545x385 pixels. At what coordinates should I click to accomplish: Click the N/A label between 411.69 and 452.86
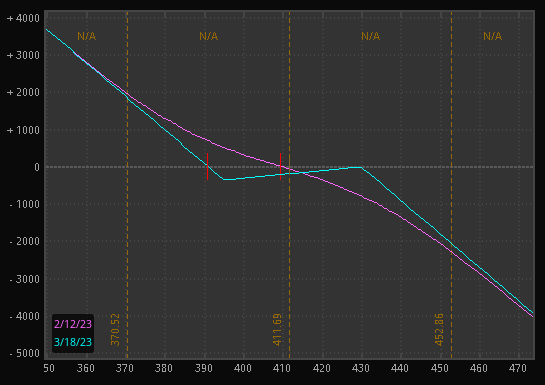[371, 36]
